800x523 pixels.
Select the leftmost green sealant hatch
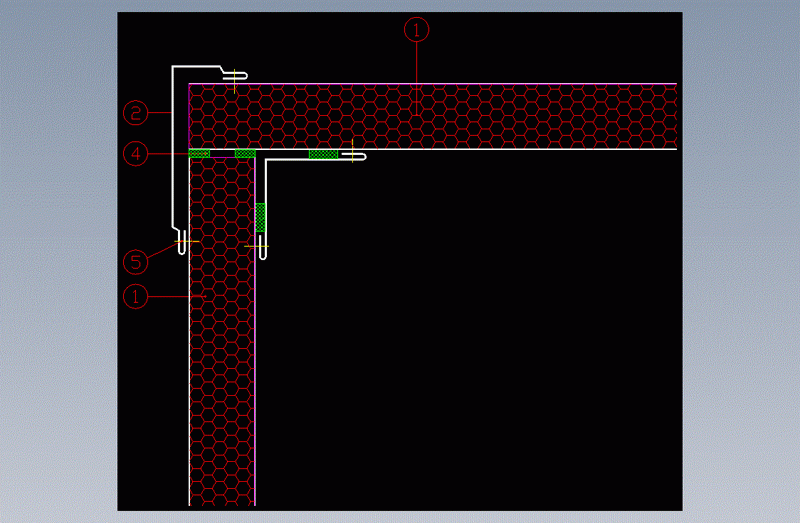[x=199, y=154]
